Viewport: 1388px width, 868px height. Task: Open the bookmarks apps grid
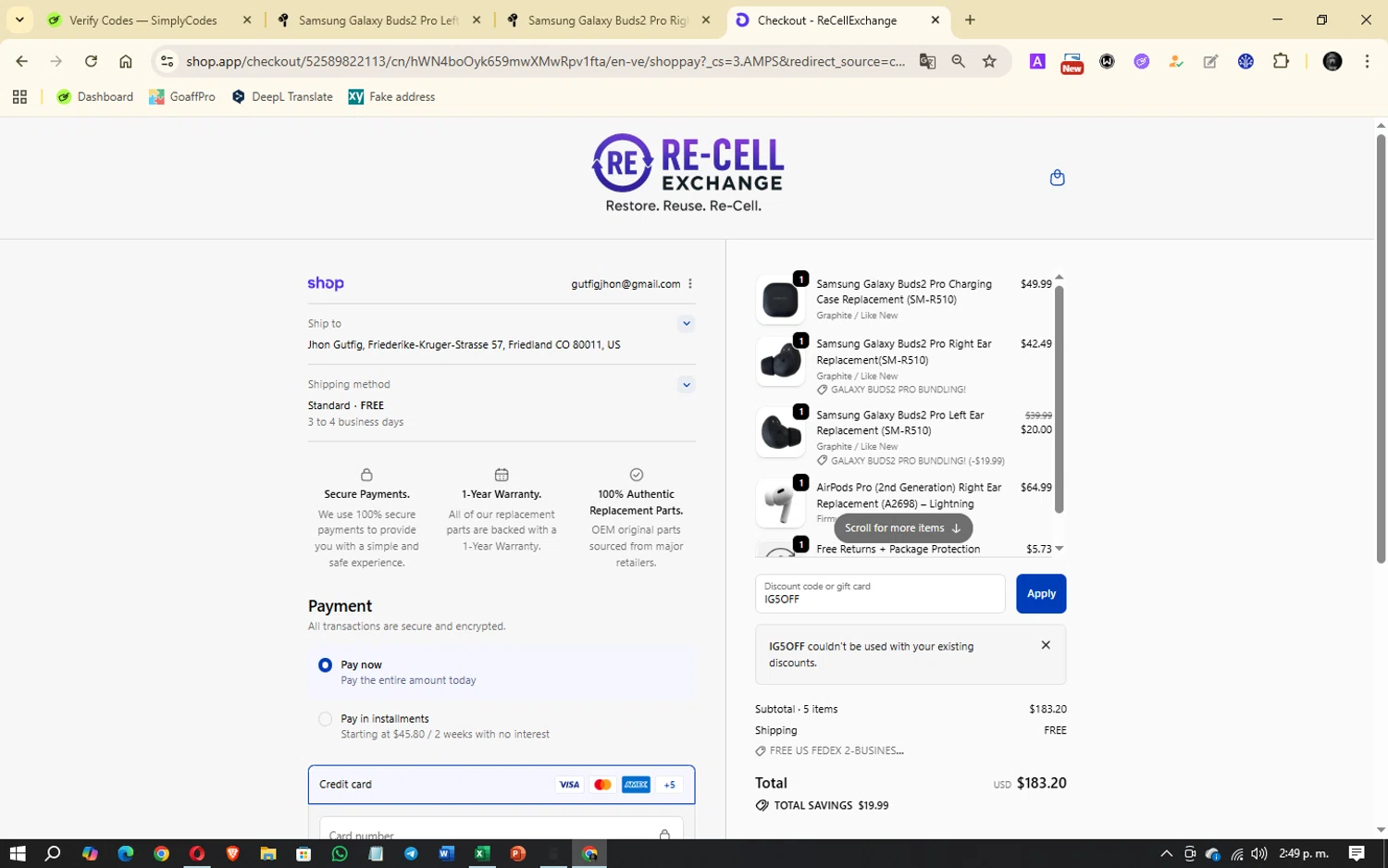[x=19, y=97]
